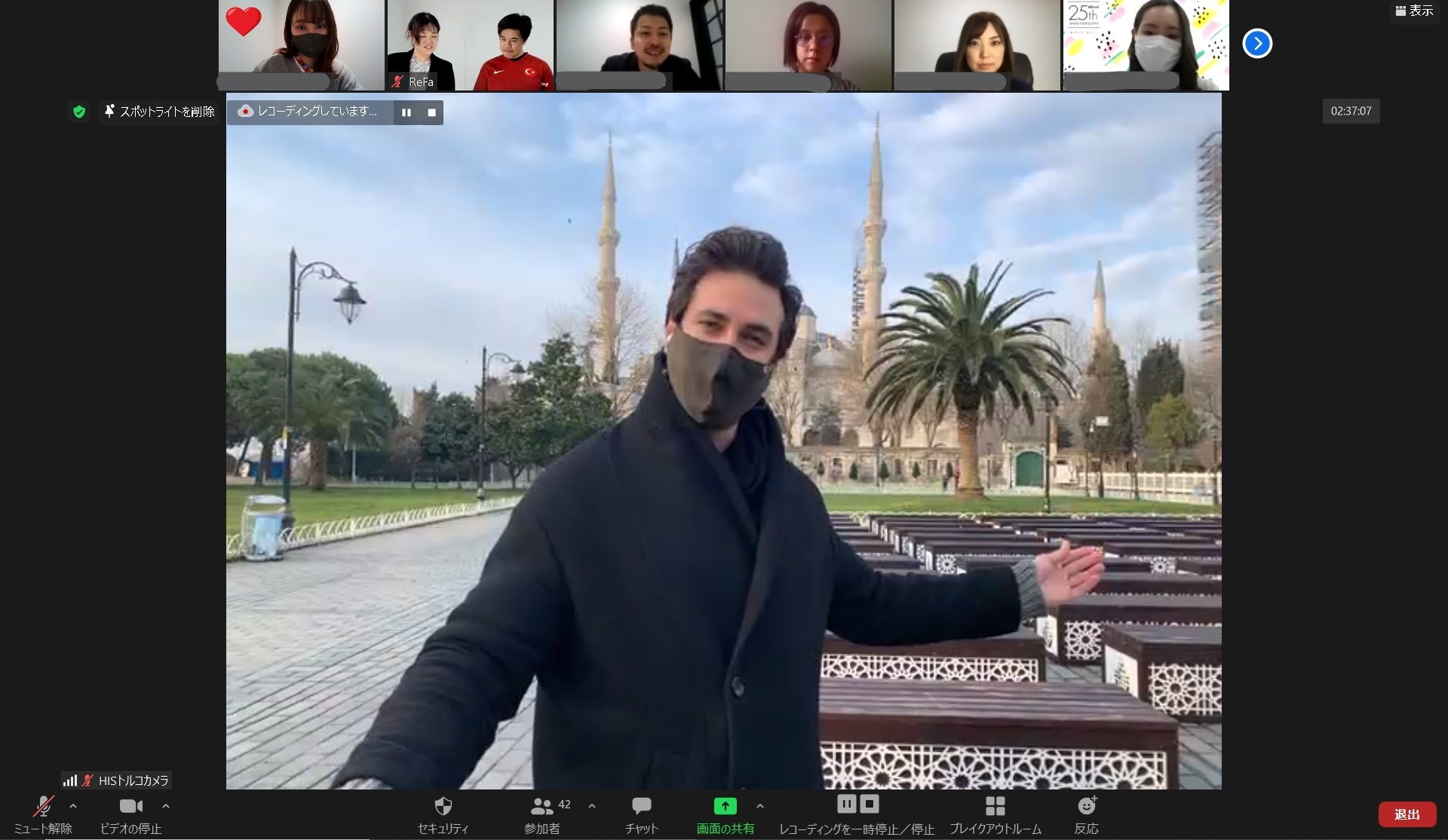Open the Participants (参加者) panel

(x=543, y=814)
